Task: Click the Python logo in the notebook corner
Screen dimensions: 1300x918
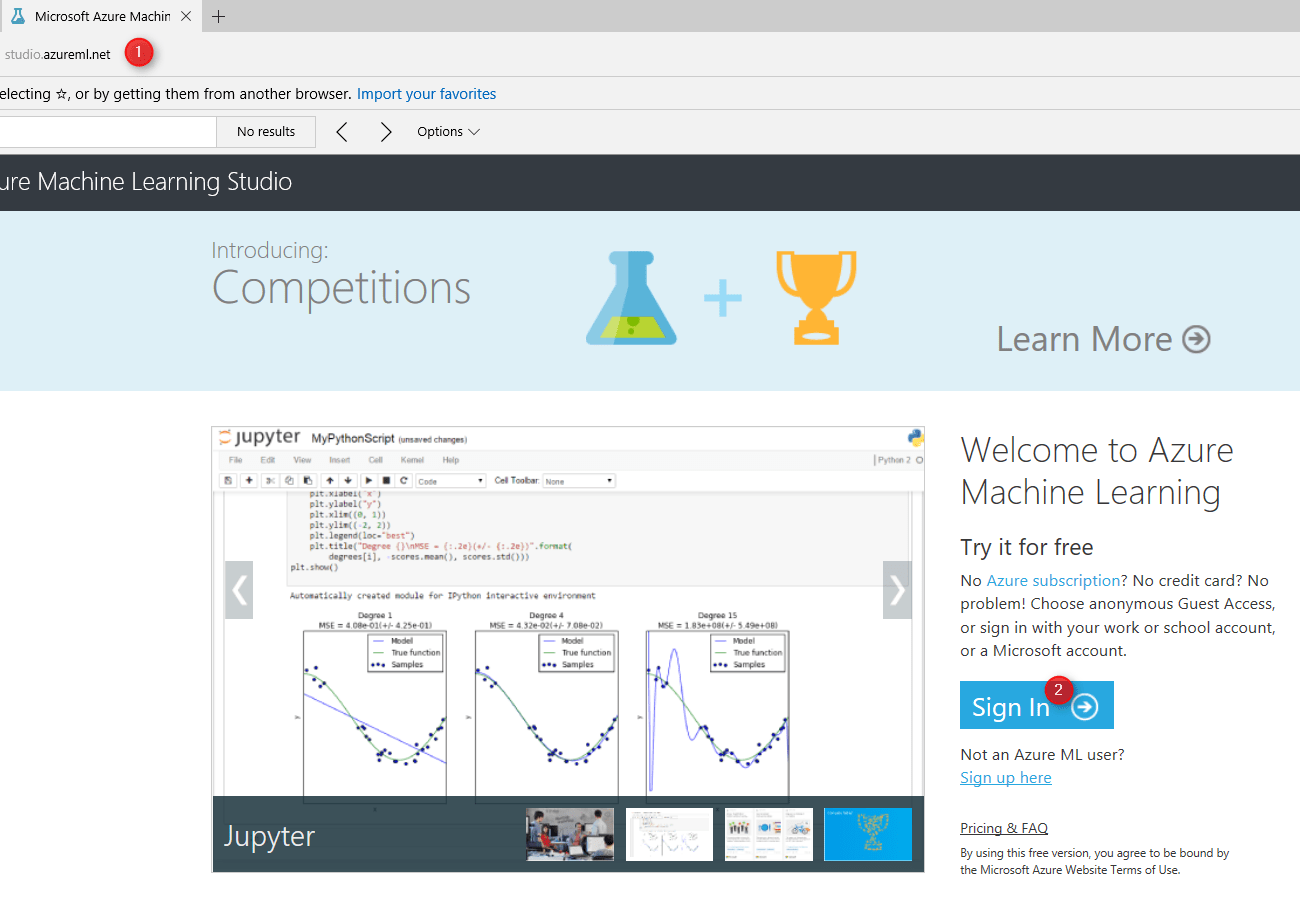Action: click(915, 438)
